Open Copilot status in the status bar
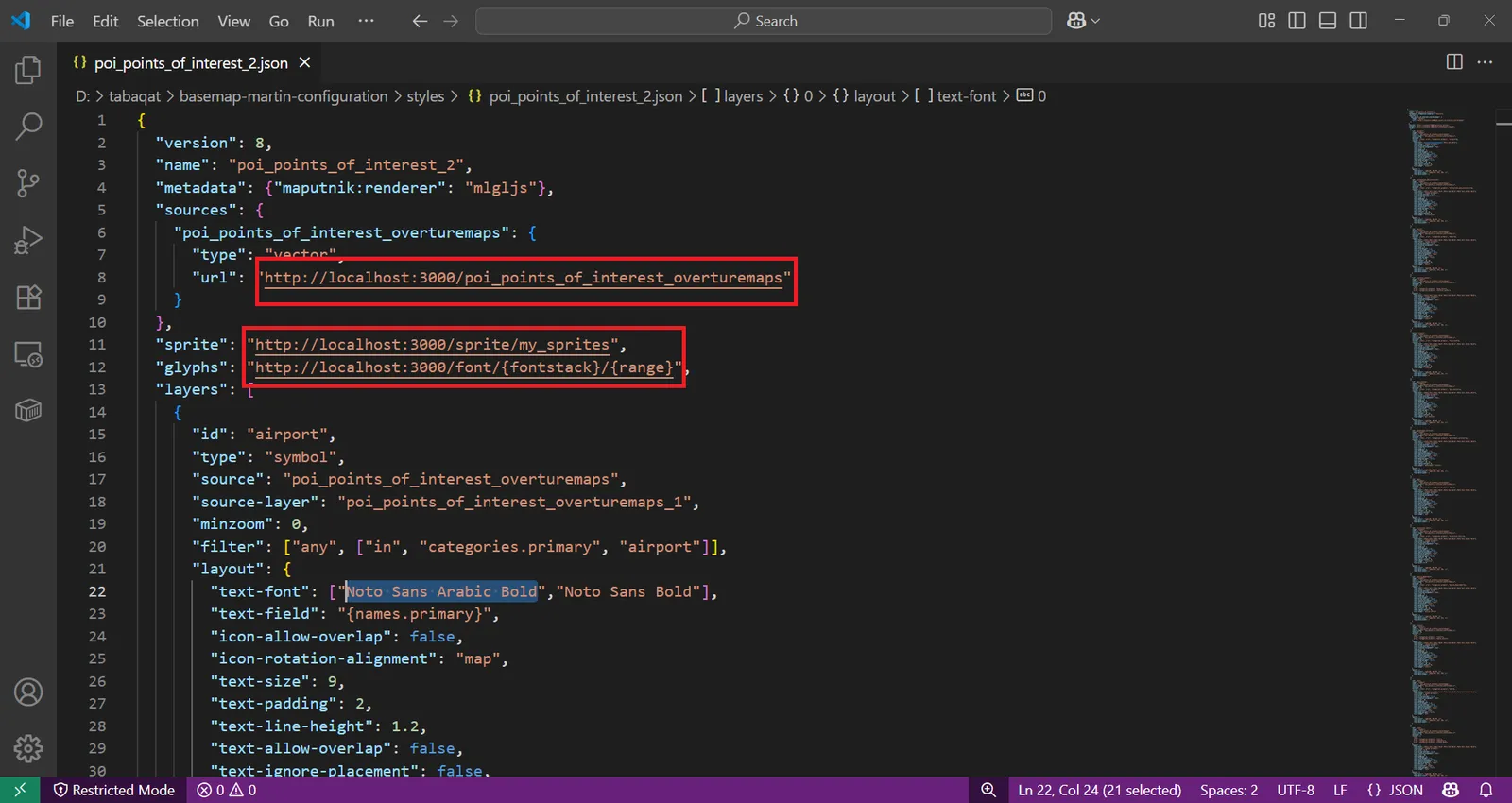The width and height of the screenshot is (1512, 803). 1451,790
